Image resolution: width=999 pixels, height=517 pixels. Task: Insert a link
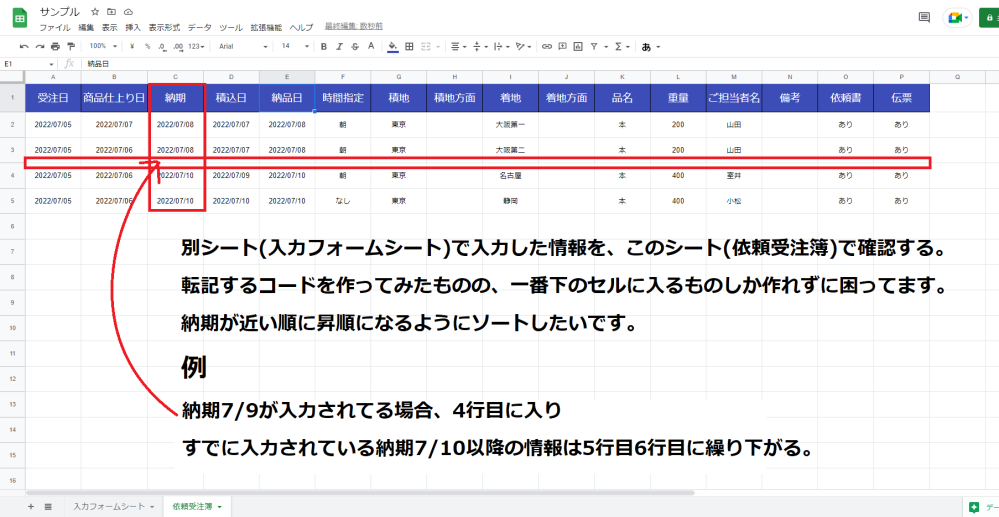547,47
